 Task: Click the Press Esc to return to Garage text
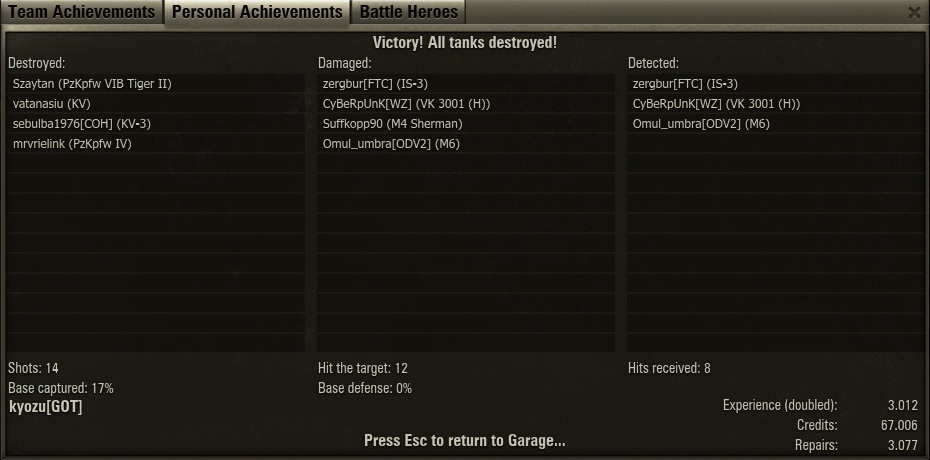click(464, 440)
